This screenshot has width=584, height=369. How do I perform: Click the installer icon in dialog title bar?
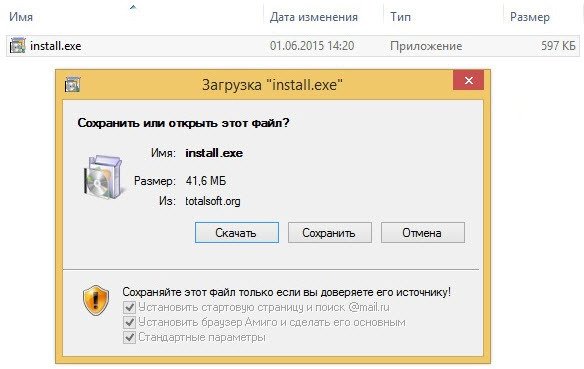72,85
